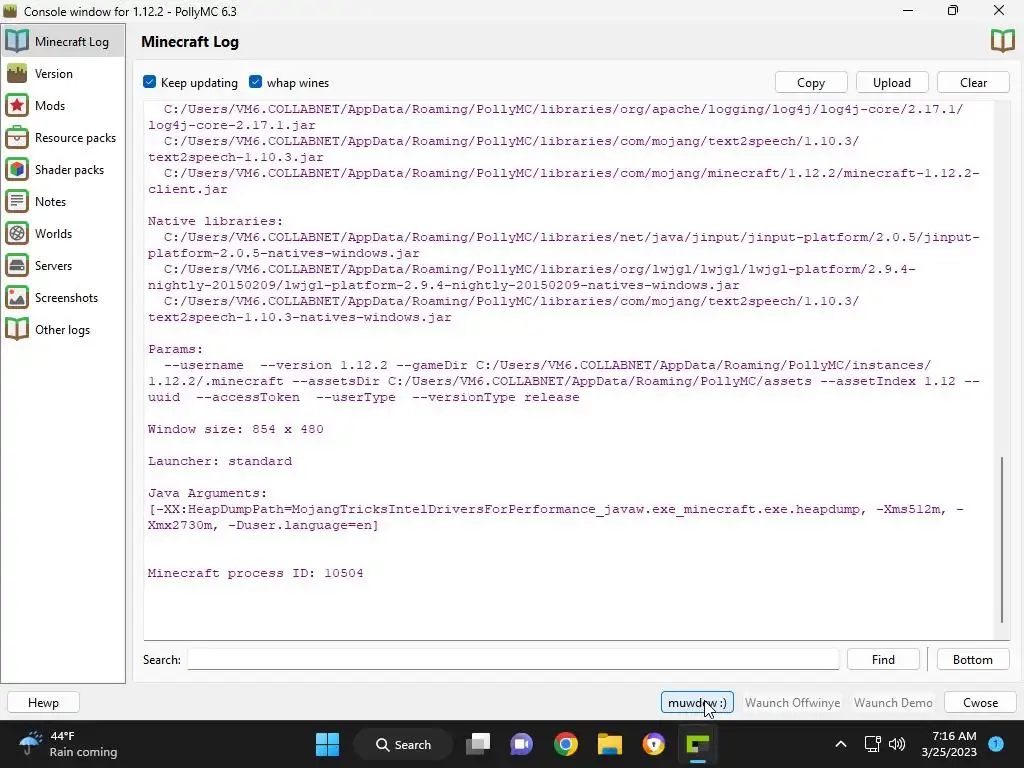The image size is (1024, 768).
Task: Click the Cwose button
Action: [980, 703]
